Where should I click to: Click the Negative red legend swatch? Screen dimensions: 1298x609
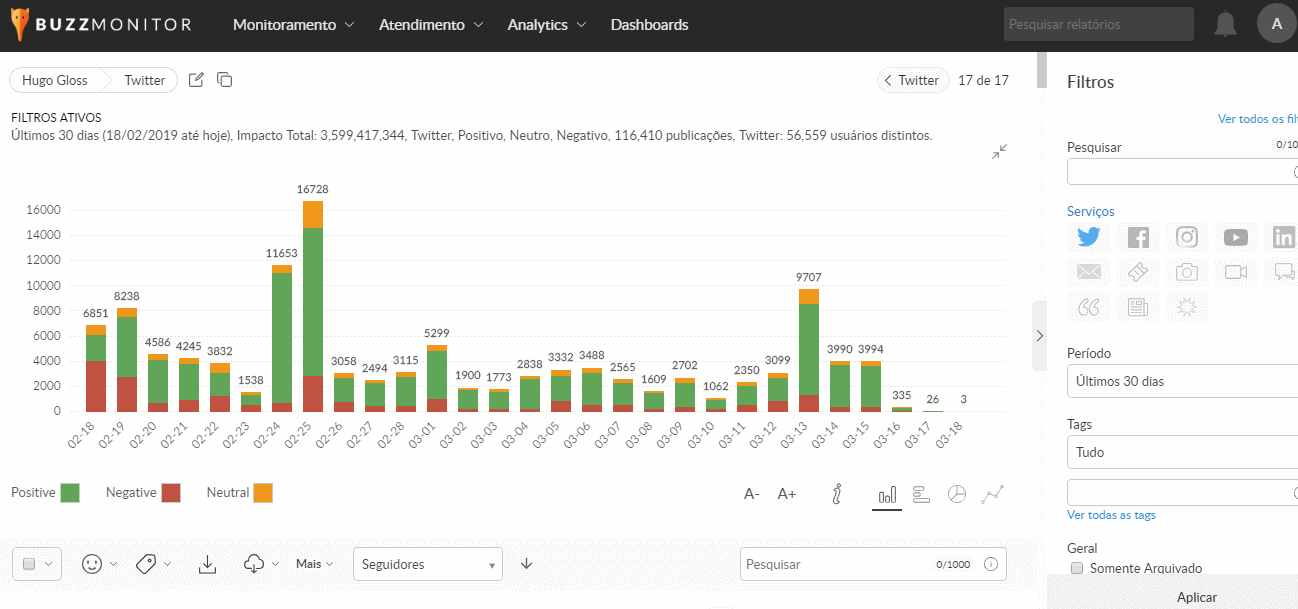click(x=171, y=493)
